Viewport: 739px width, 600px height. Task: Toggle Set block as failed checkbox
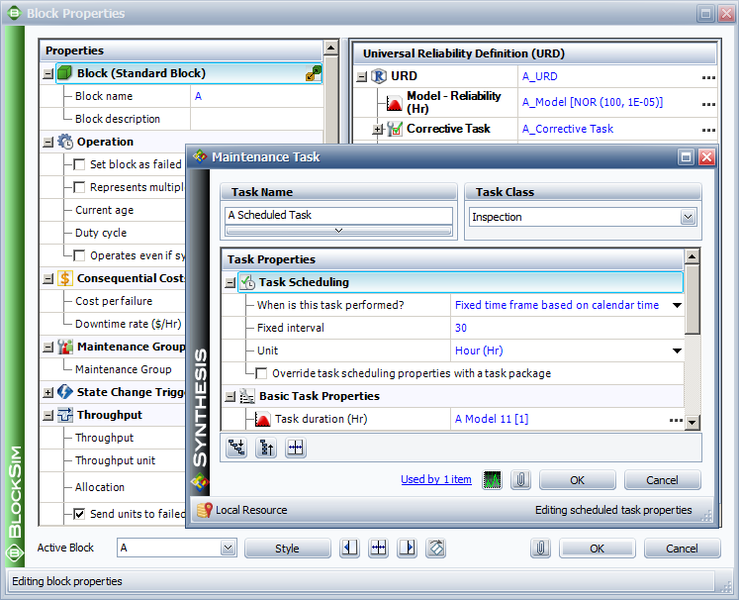[79, 164]
